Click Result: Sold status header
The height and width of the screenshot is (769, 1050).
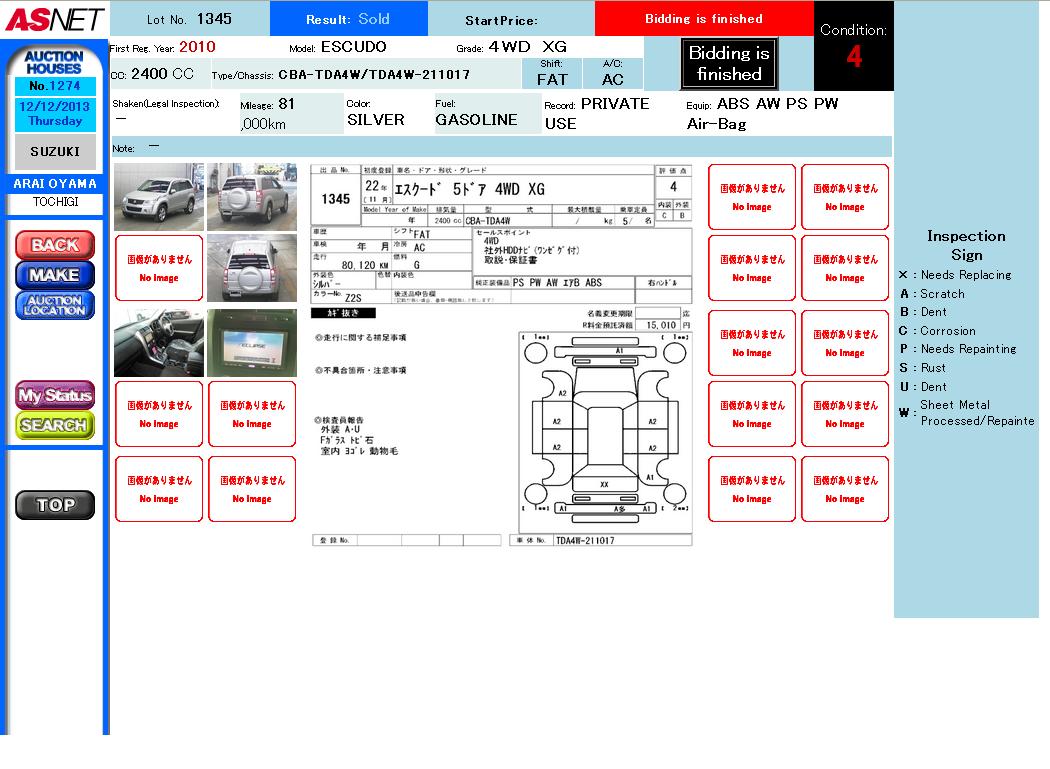(x=348, y=19)
